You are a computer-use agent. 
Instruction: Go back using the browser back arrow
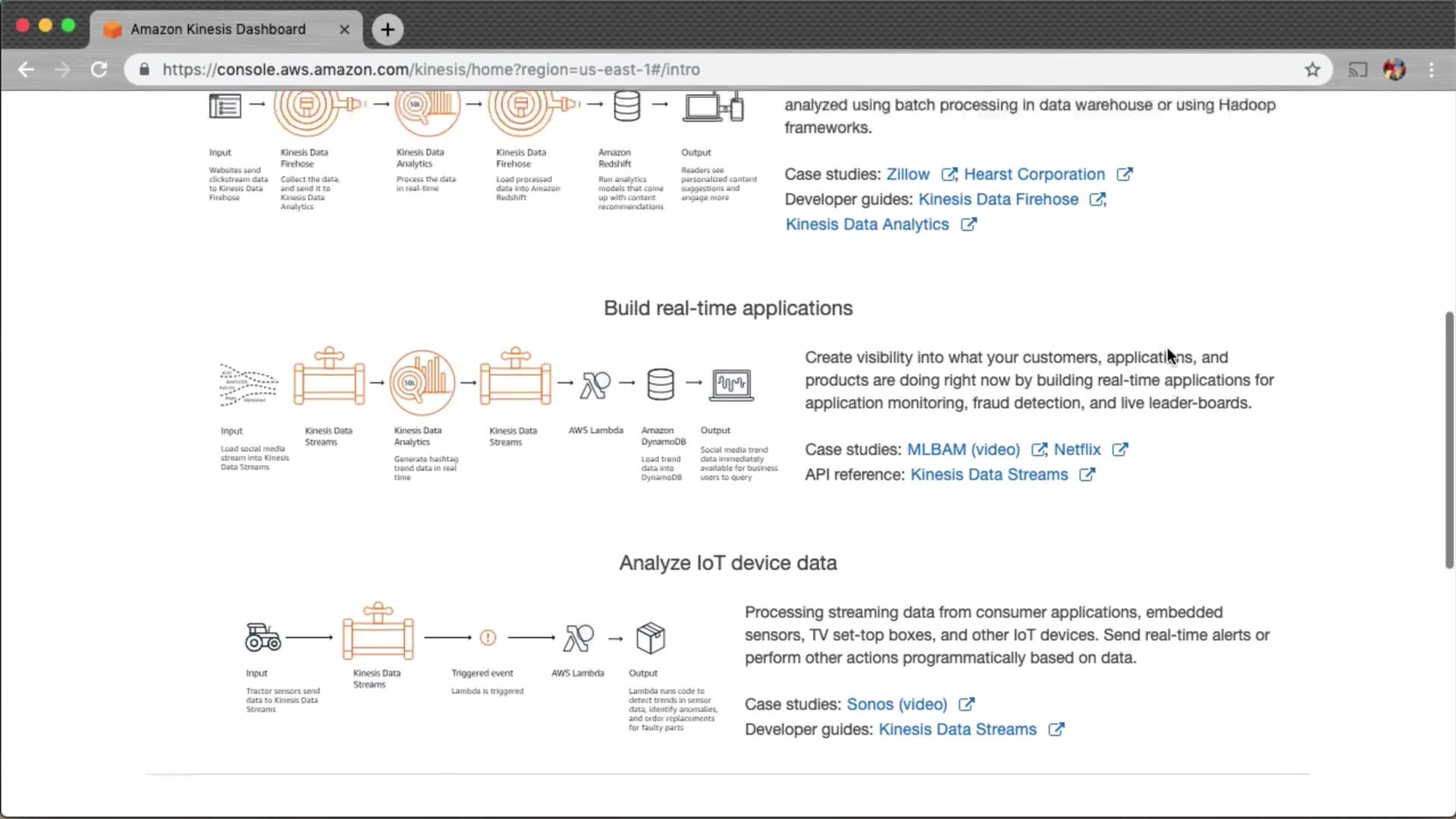pos(27,70)
